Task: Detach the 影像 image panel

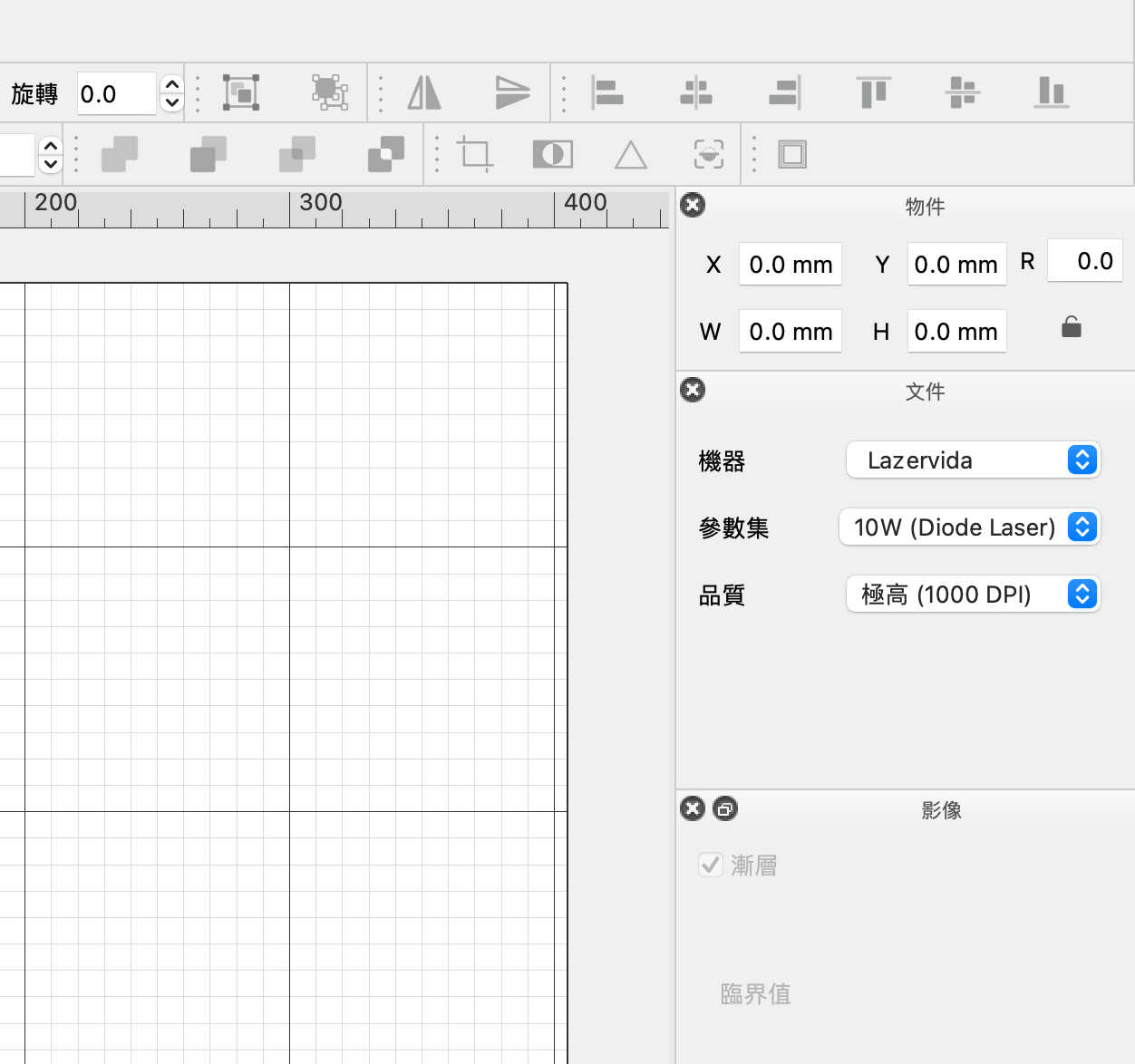Action: point(725,808)
